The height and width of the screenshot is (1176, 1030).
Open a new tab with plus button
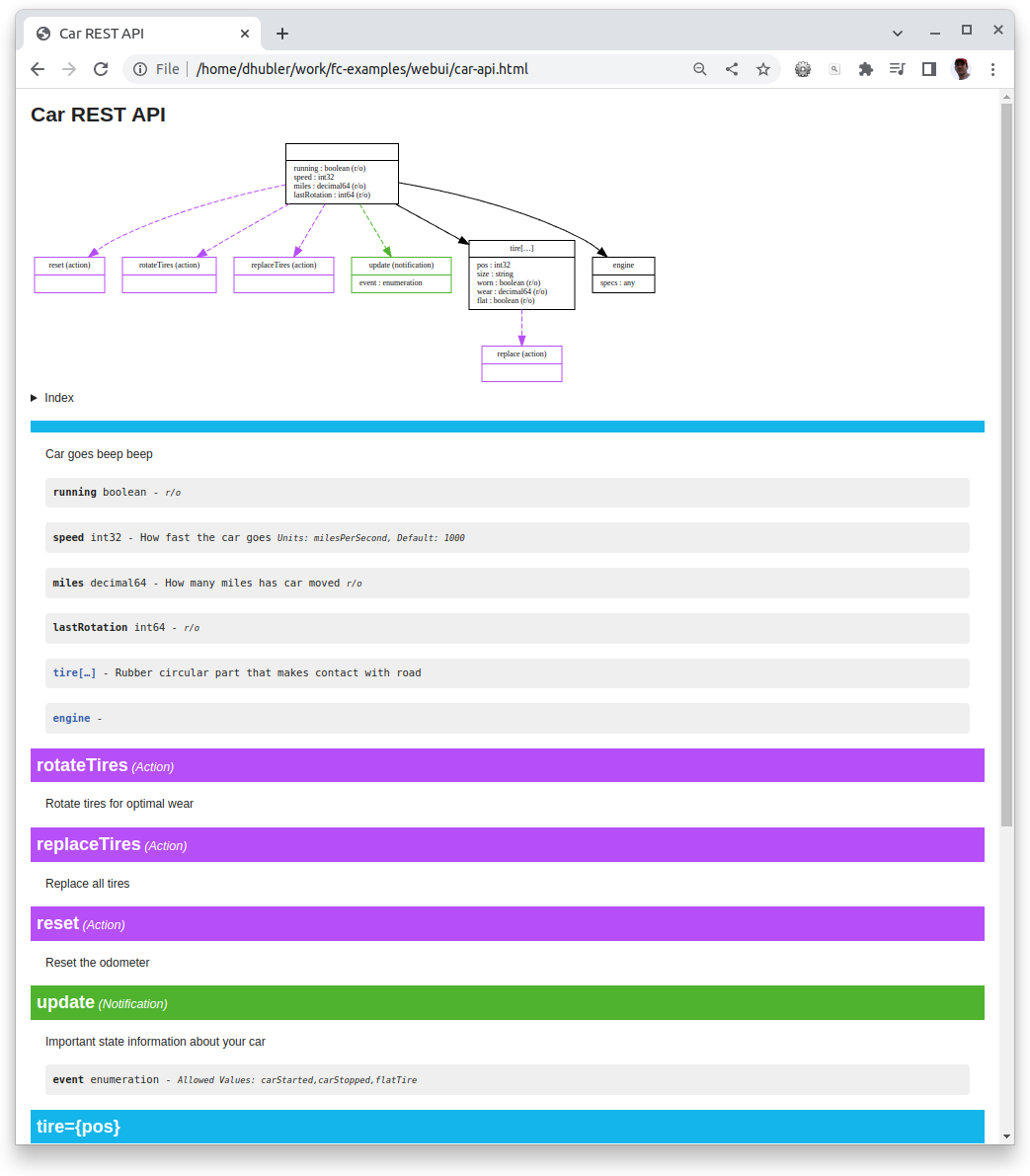[282, 34]
